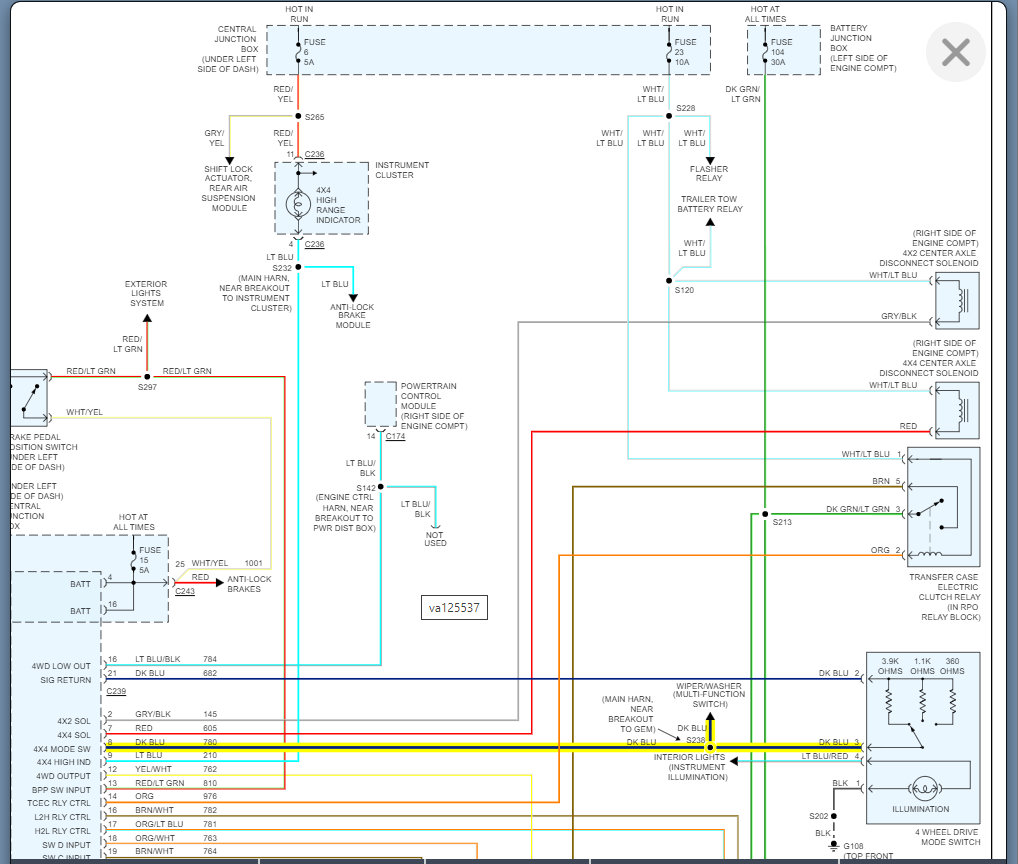Click the INSTRUMENT CLUSTER label
This screenshot has width=1018, height=864.
coord(402,170)
